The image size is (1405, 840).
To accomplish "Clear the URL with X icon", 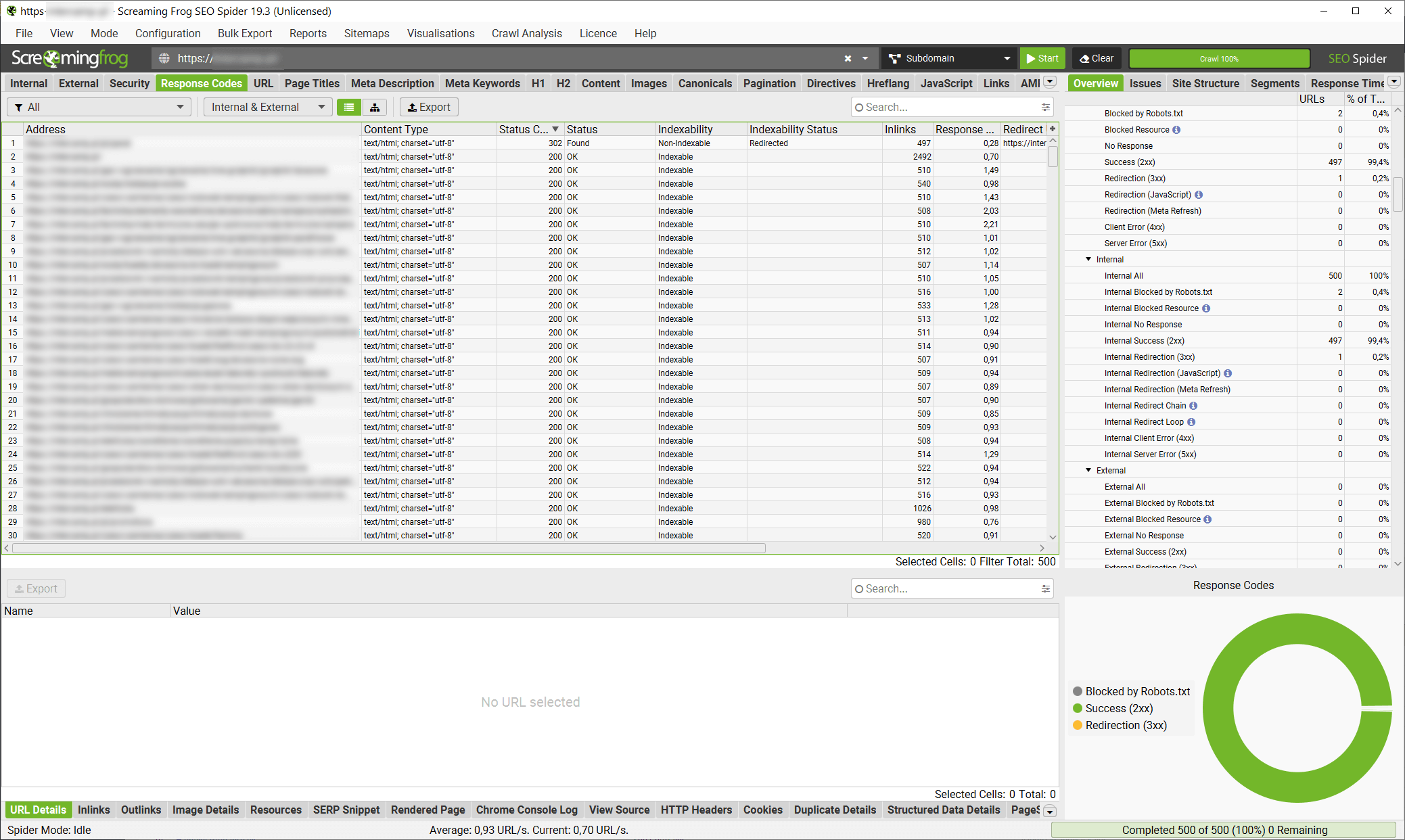I will coord(848,59).
